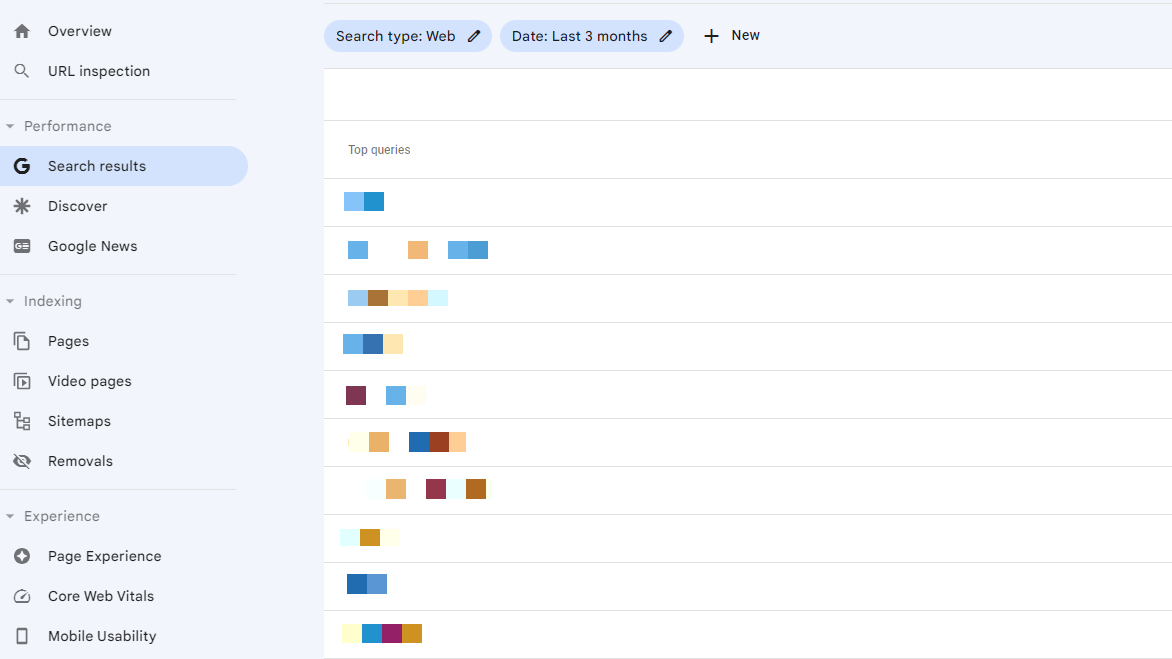
Task: Click the pencil to edit Search type filter
Action: [472, 35]
